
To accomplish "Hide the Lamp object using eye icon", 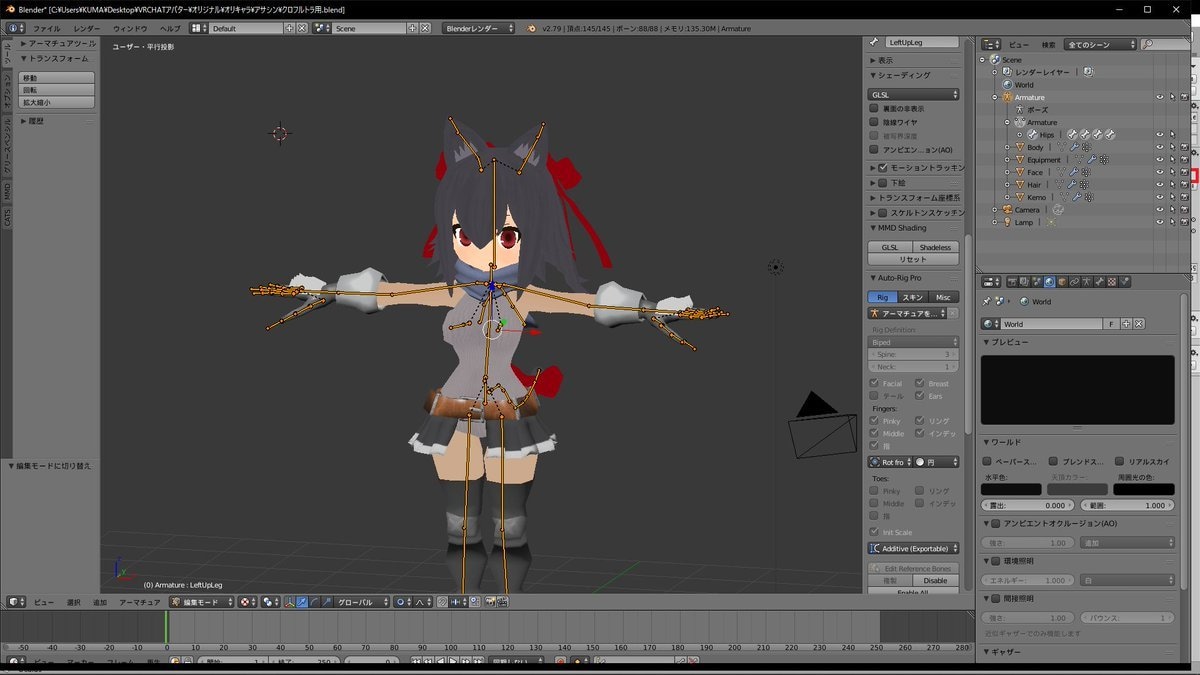I will tap(1160, 222).
